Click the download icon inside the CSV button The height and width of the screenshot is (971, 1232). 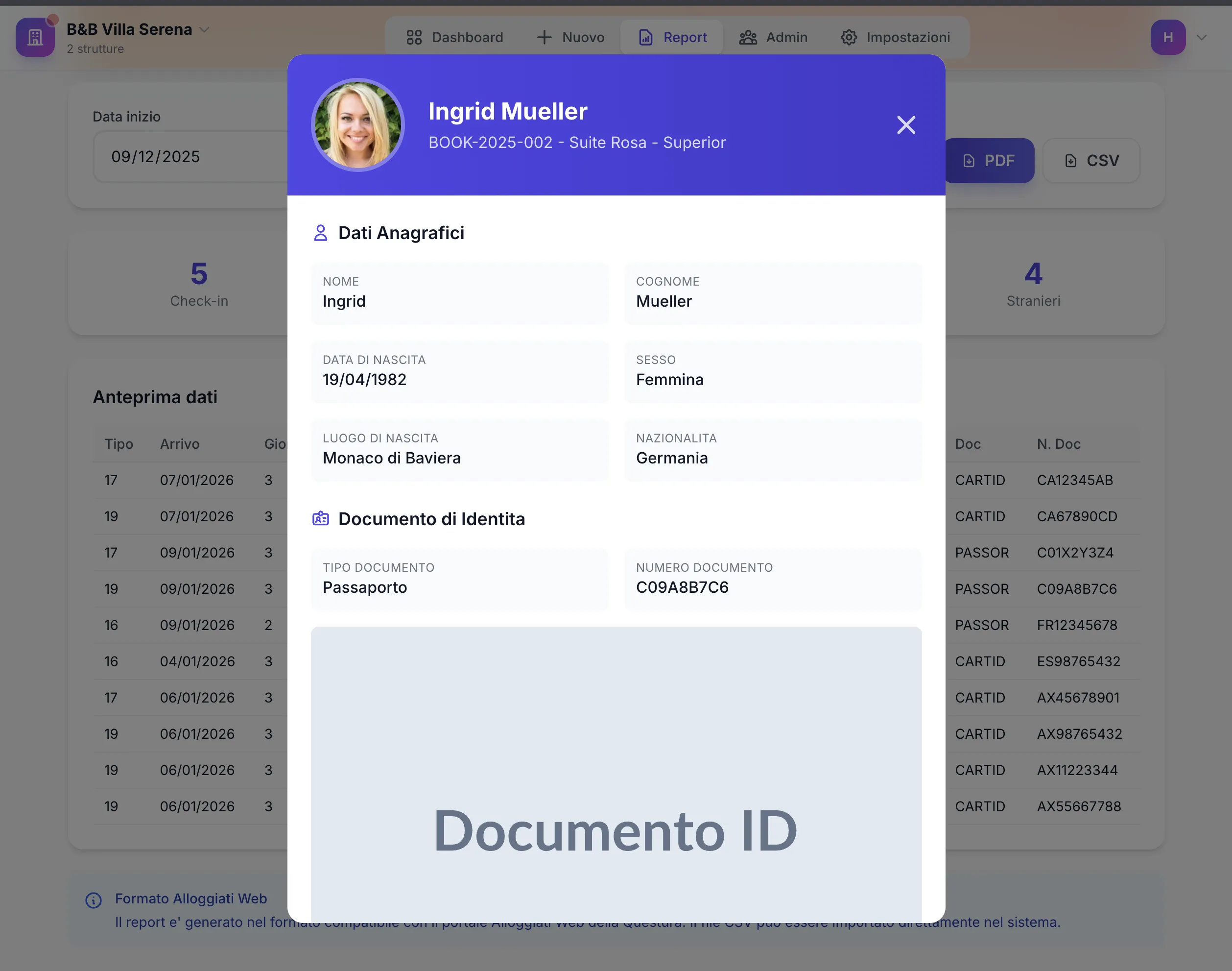(1070, 160)
